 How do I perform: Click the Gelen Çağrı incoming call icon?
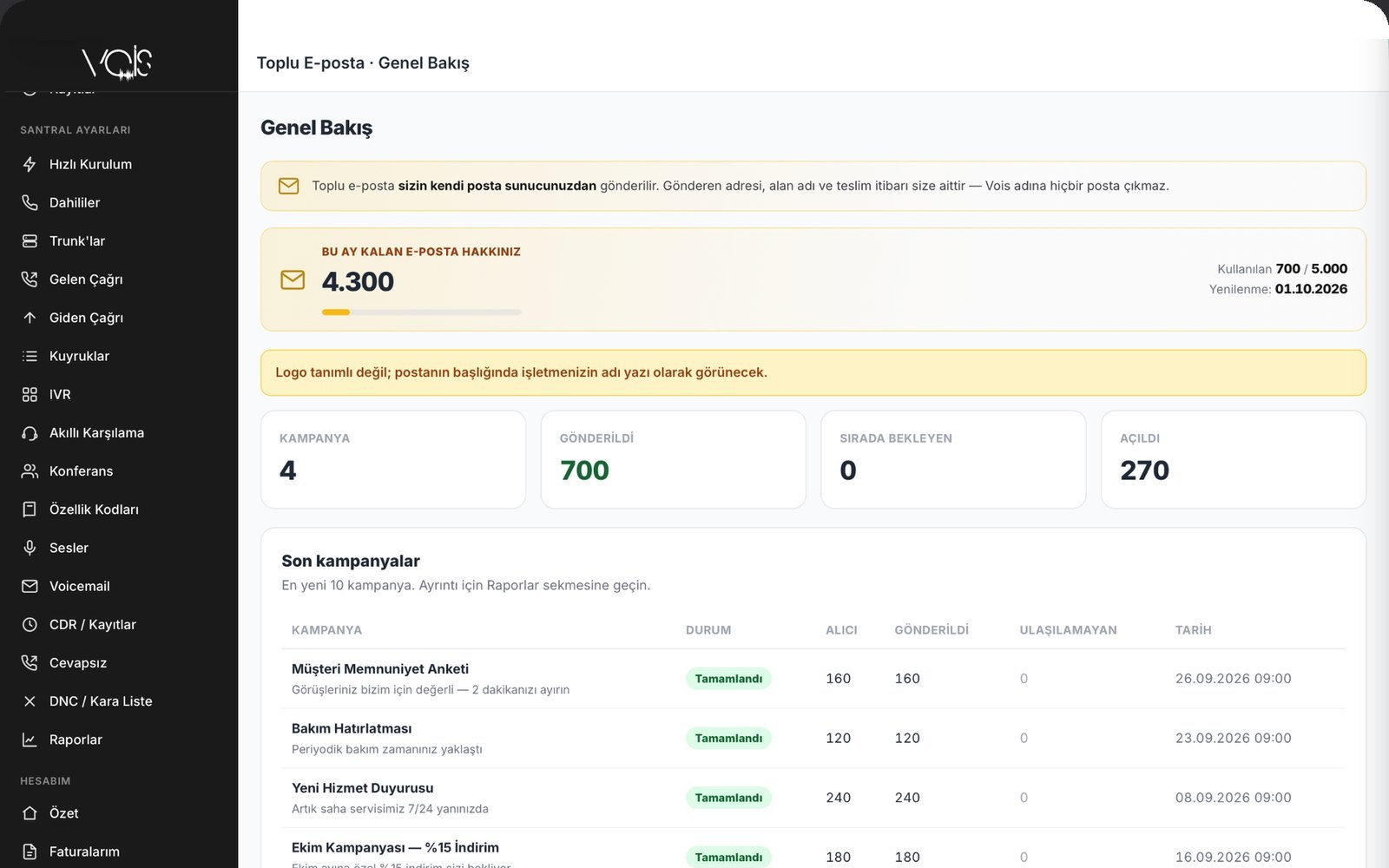pos(30,279)
